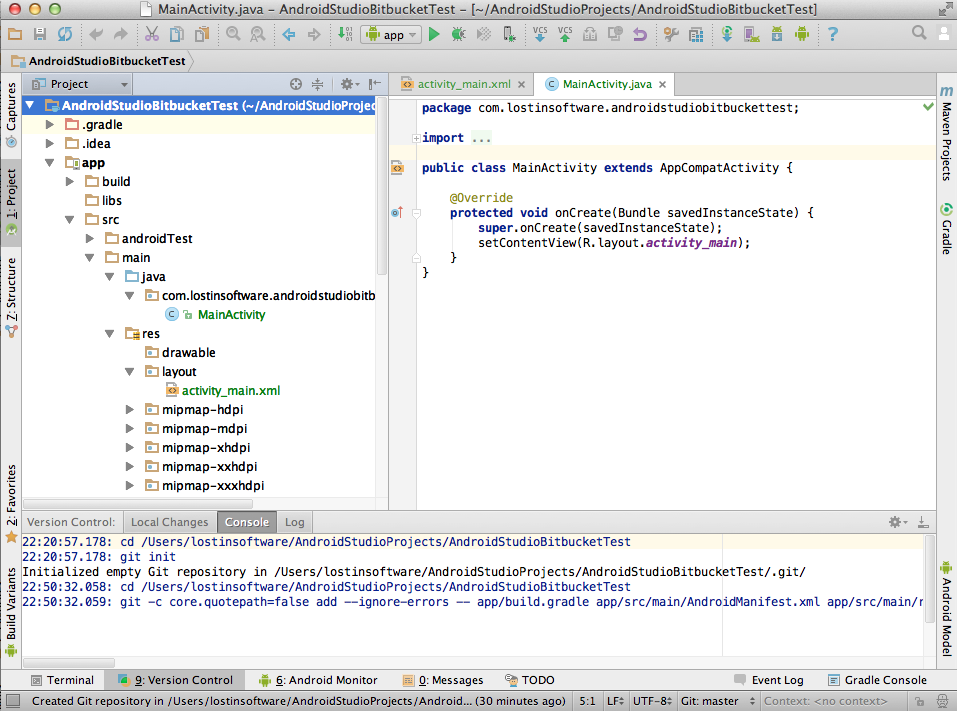Open Project panel settings gear
Screen dimensions: 957x711
tap(347, 85)
